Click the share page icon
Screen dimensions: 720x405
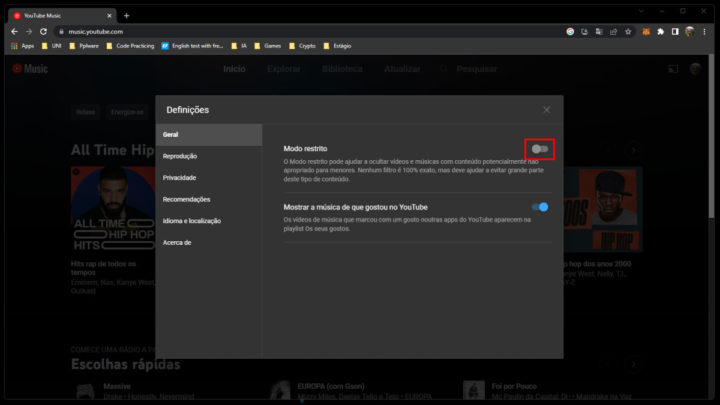(x=613, y=32)
